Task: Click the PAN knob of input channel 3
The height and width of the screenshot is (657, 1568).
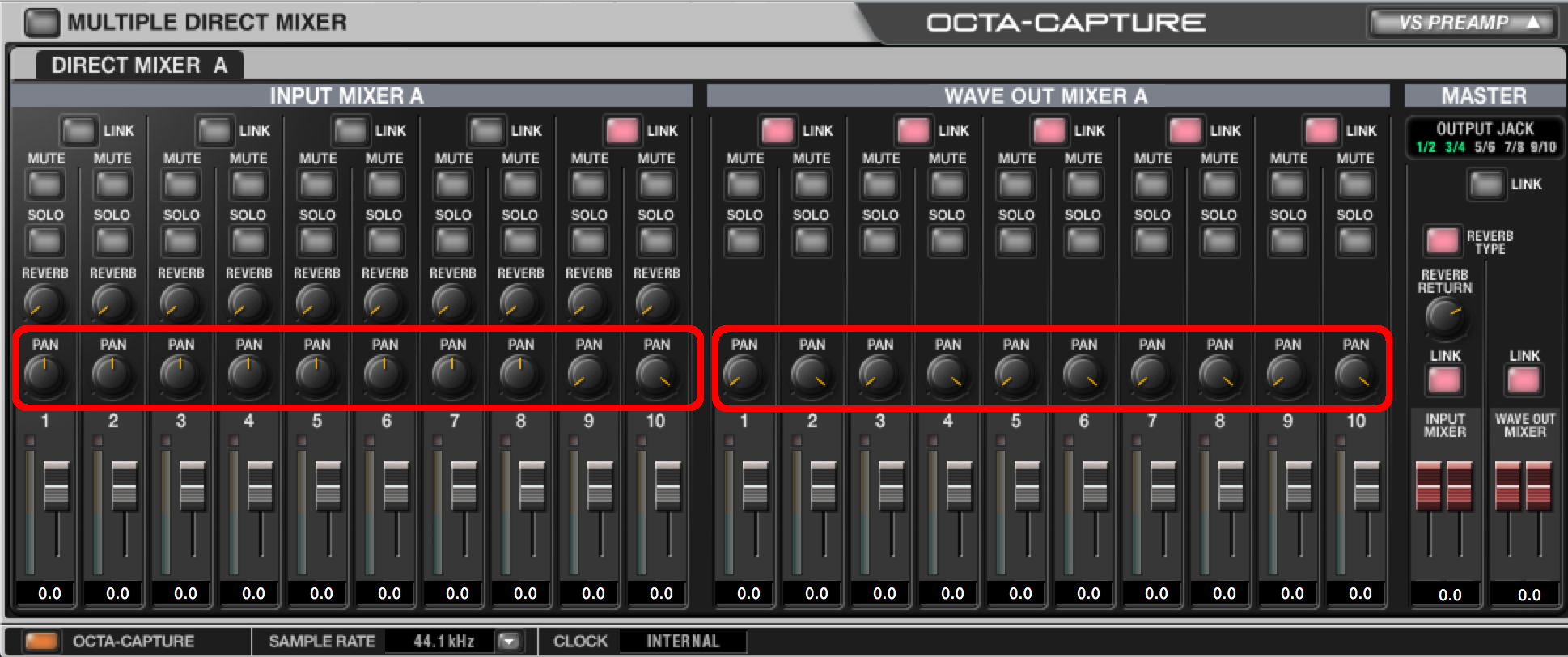Action: tap(180, 375)
